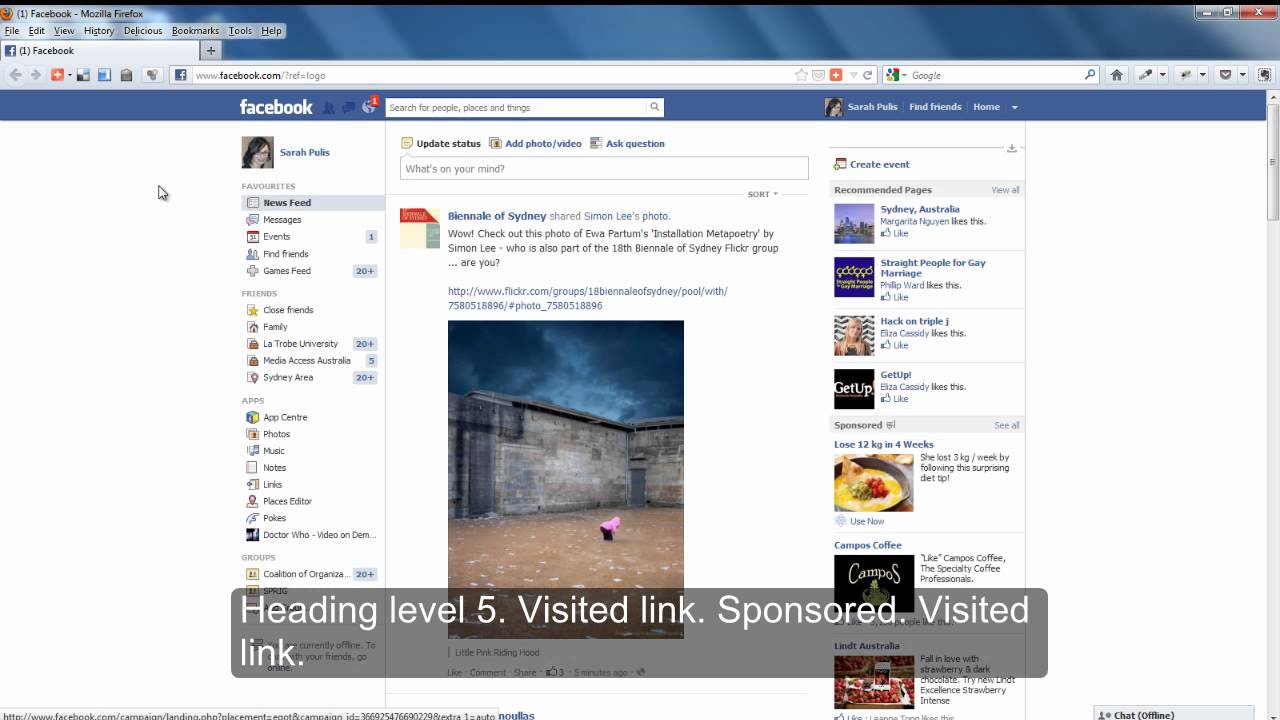Open the File menu
The height and width of the screenshot is (720, 1280).
tap(12, 31)
